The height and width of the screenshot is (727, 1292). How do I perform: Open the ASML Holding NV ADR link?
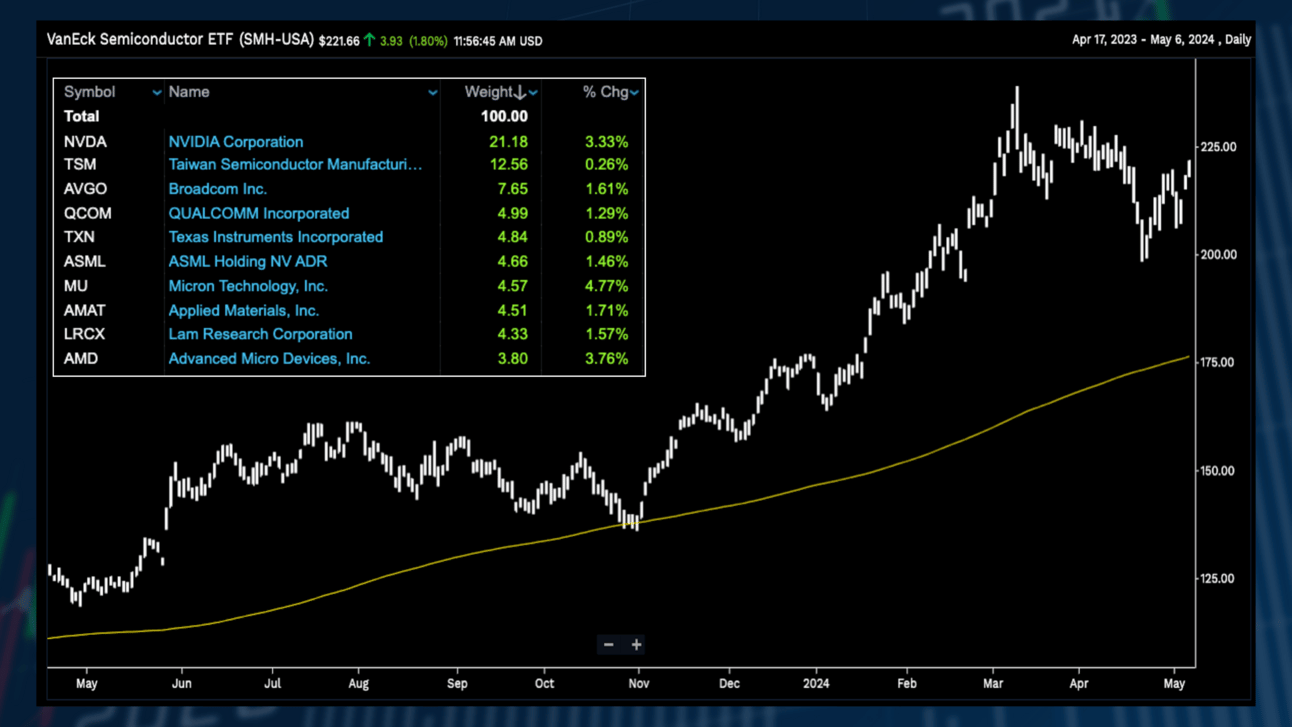tap(248, 261)
